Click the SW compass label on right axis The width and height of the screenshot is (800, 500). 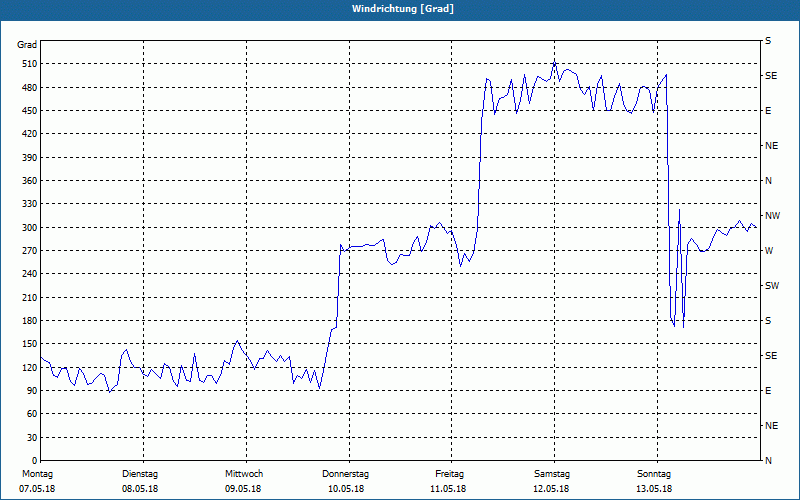pyautogui.click(x=772, y=286)
